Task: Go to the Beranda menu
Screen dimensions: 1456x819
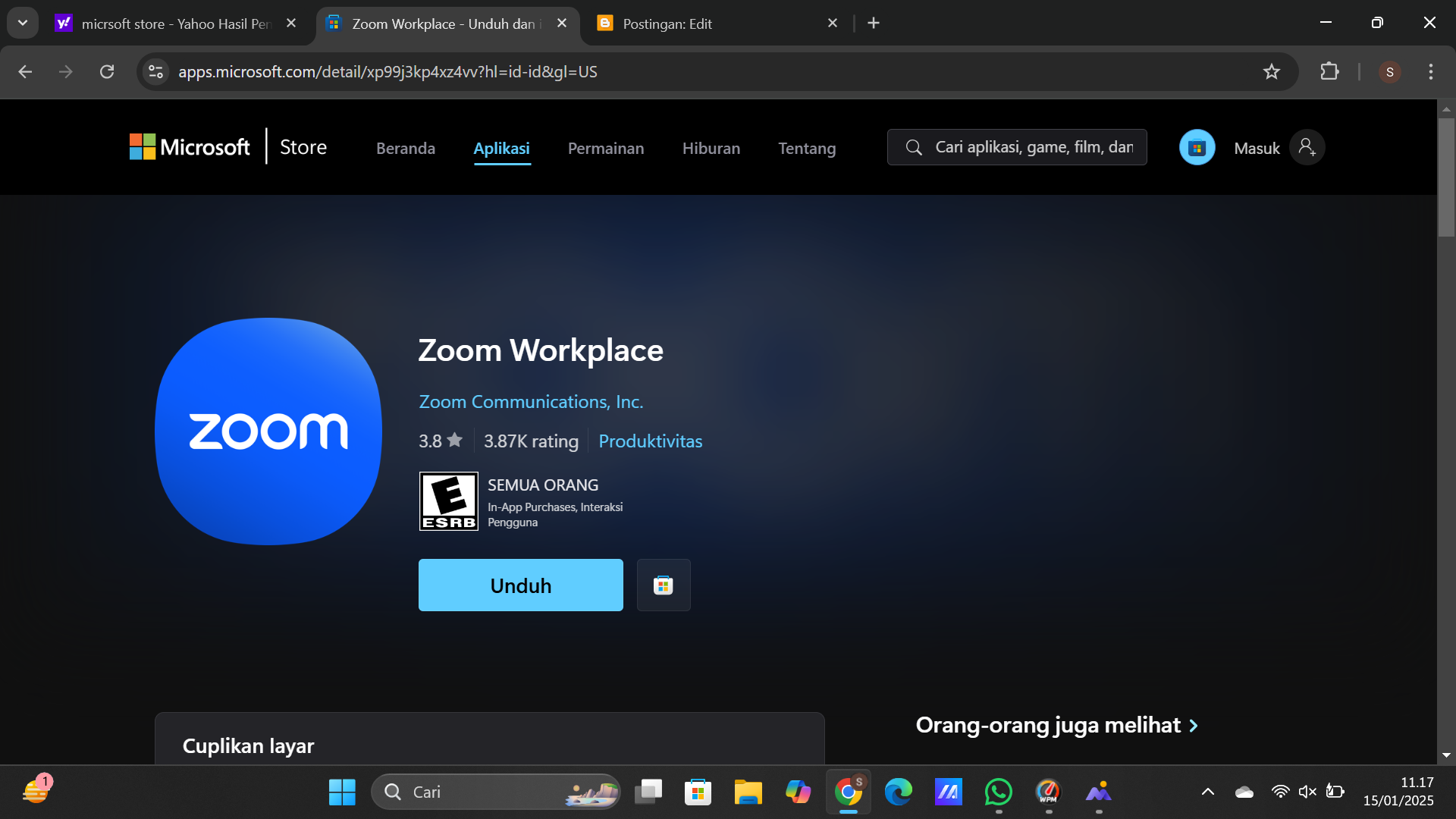Action: coord(406,149)
